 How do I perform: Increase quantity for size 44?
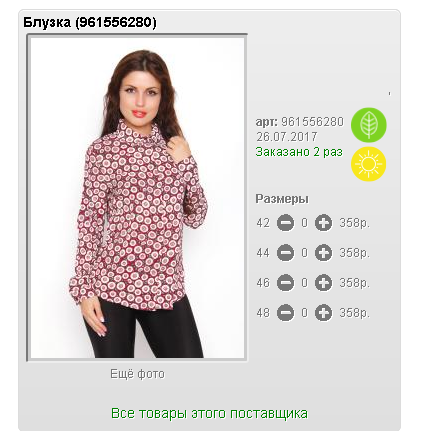click(x=323, y=253)
